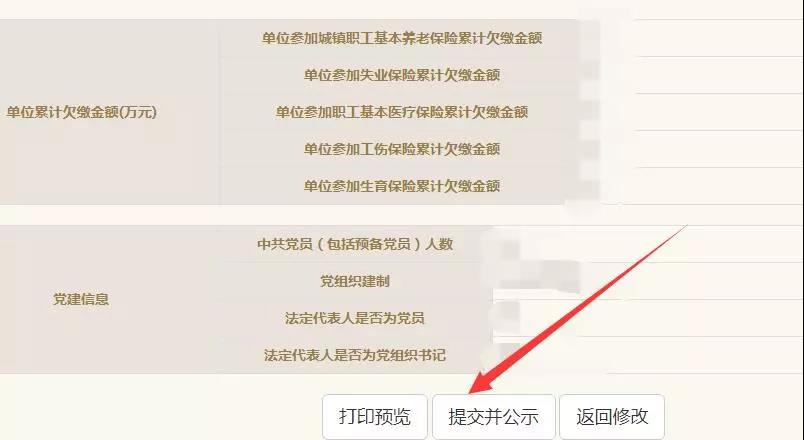Select value cell of 工伤保险 arrears row

(693, 149)
